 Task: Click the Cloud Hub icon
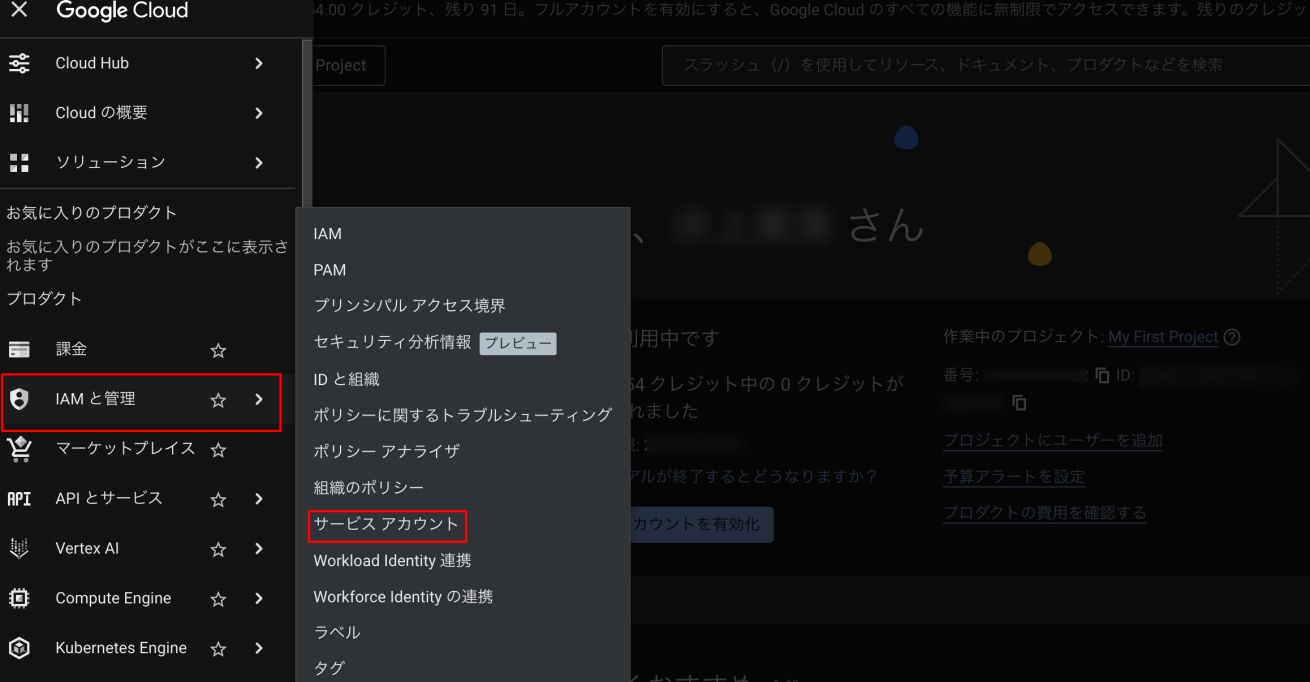tap(19, 63)
